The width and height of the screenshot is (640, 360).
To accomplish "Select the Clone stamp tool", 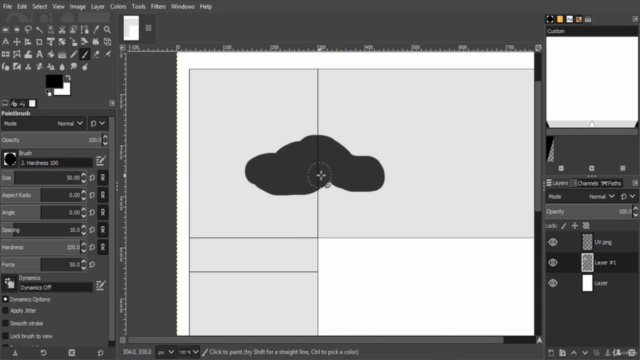I will click(x=28, y=67).
